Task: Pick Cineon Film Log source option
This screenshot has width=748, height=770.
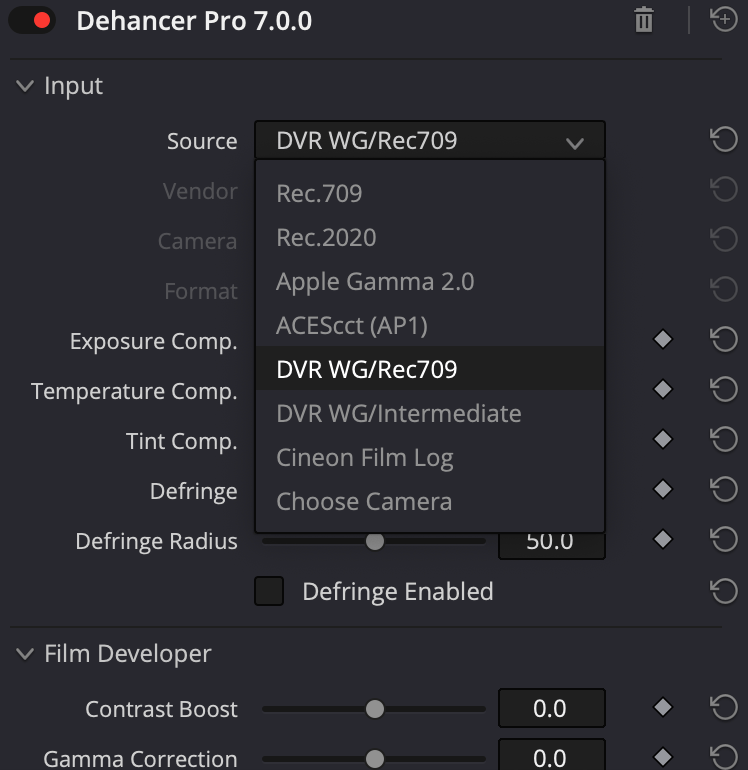Action: [430, 457]
